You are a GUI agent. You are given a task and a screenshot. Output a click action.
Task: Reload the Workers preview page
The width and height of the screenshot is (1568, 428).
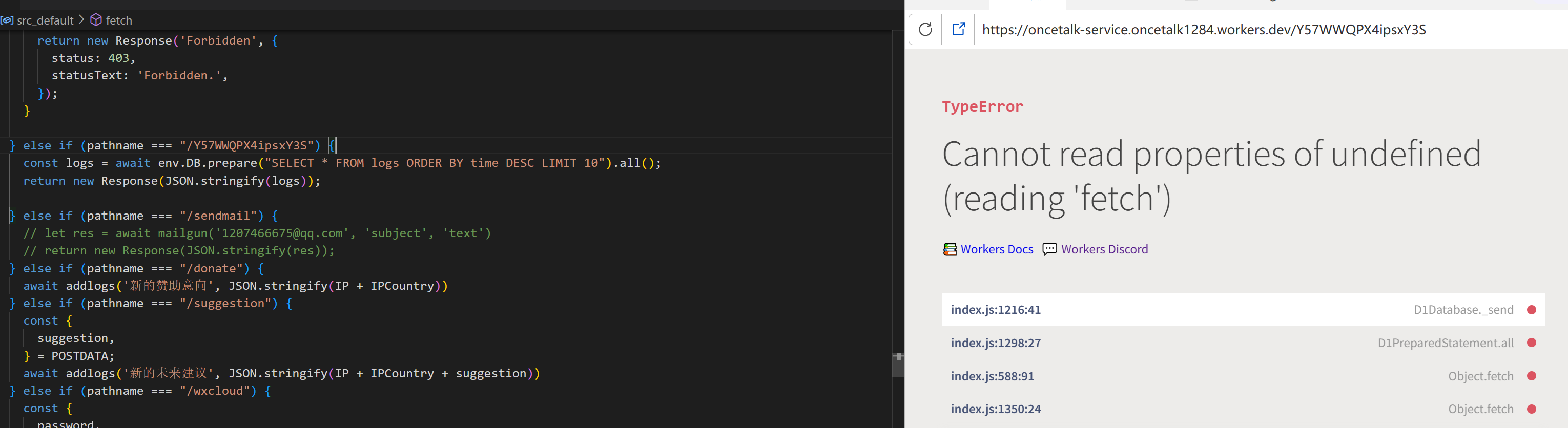pyautogui.click(x=925, y=29)
